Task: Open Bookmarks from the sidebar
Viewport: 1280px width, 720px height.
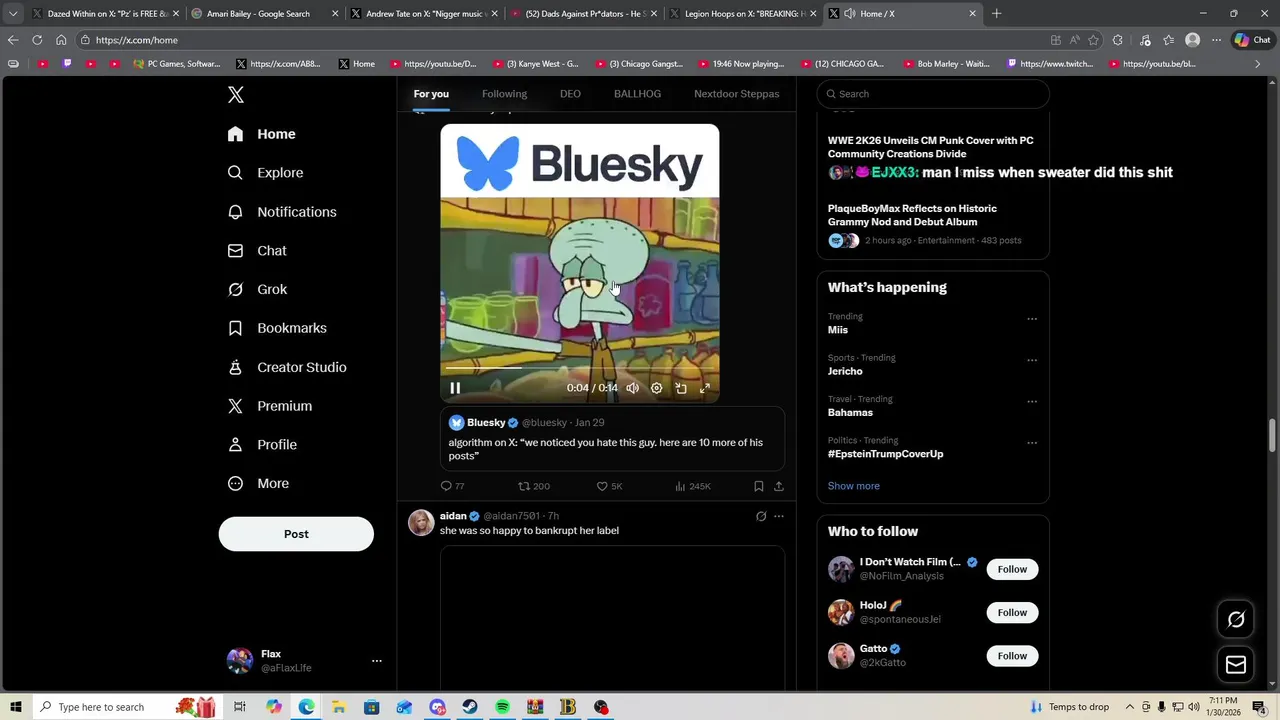Action: tap(278, 328)
